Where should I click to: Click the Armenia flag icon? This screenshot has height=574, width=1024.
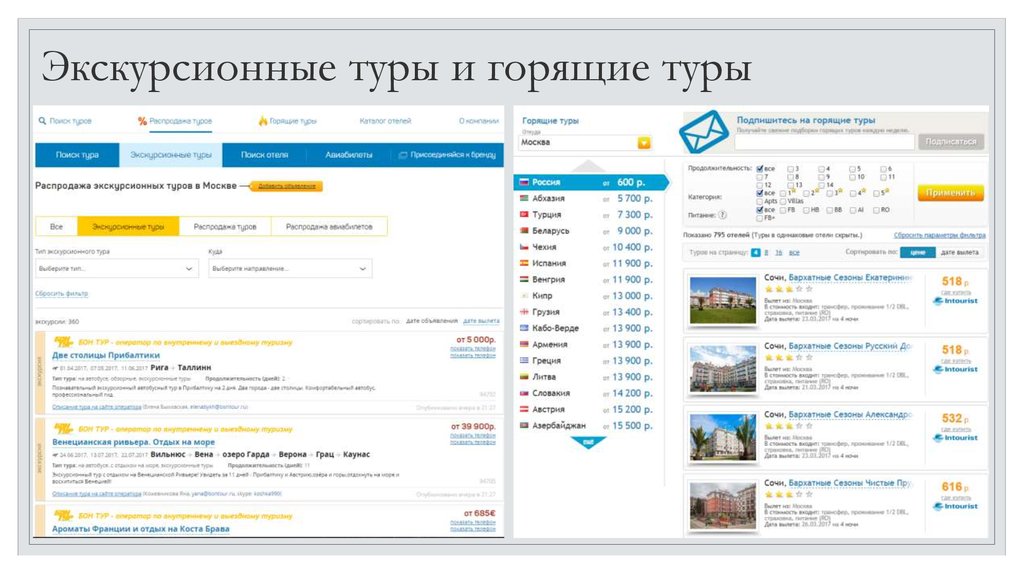click(524, 344)
